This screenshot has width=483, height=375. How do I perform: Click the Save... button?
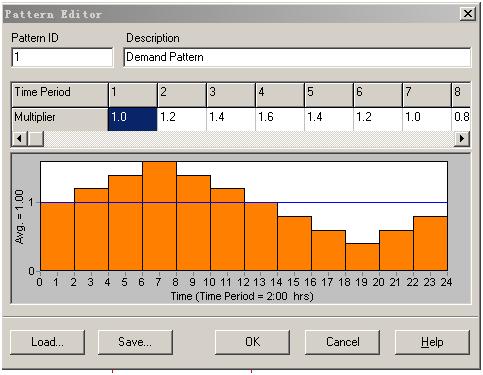tap(135, 342)
